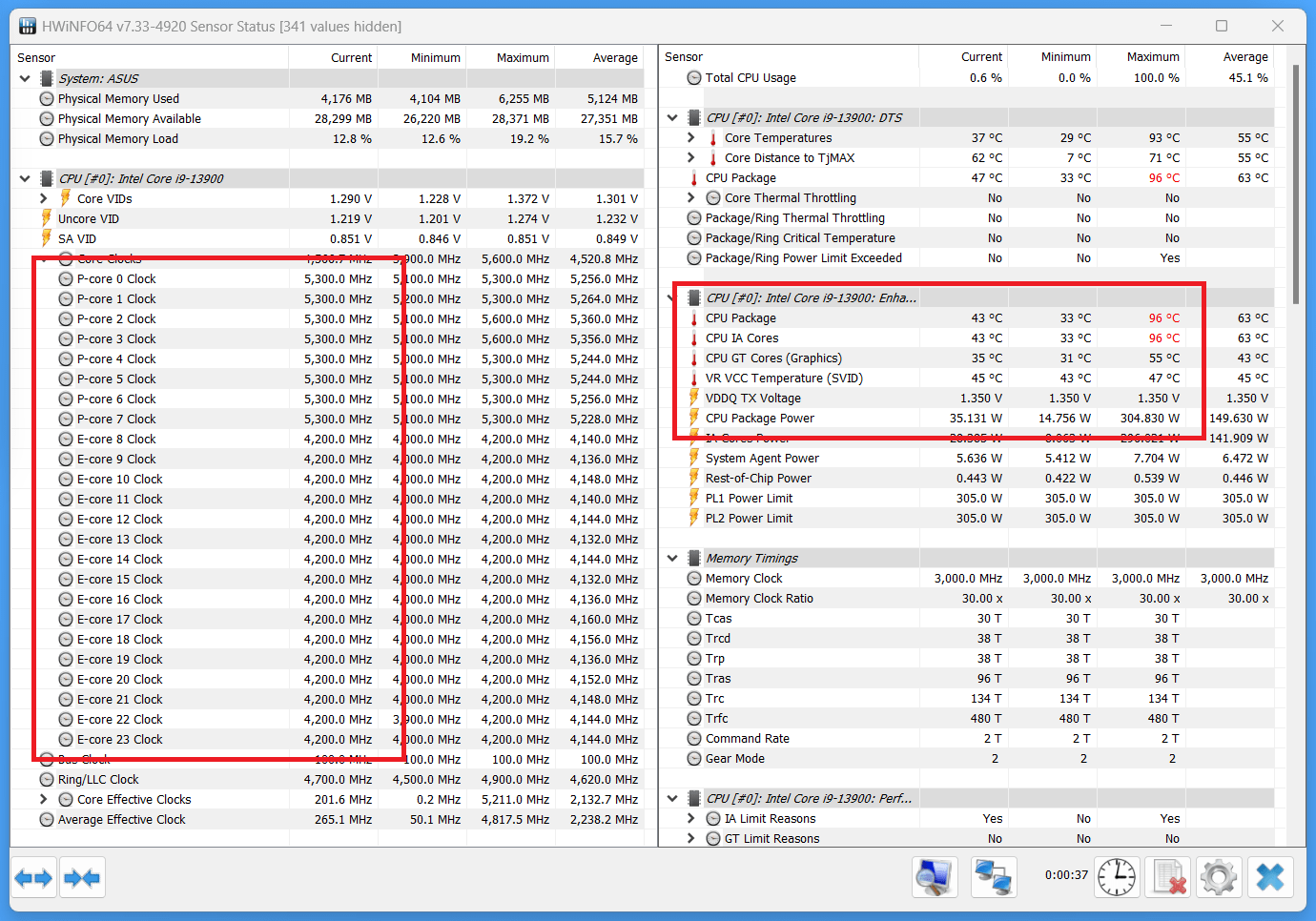
Task: Click the lightning icon beside PL2 Power Limit
Action: pos(694,519)
